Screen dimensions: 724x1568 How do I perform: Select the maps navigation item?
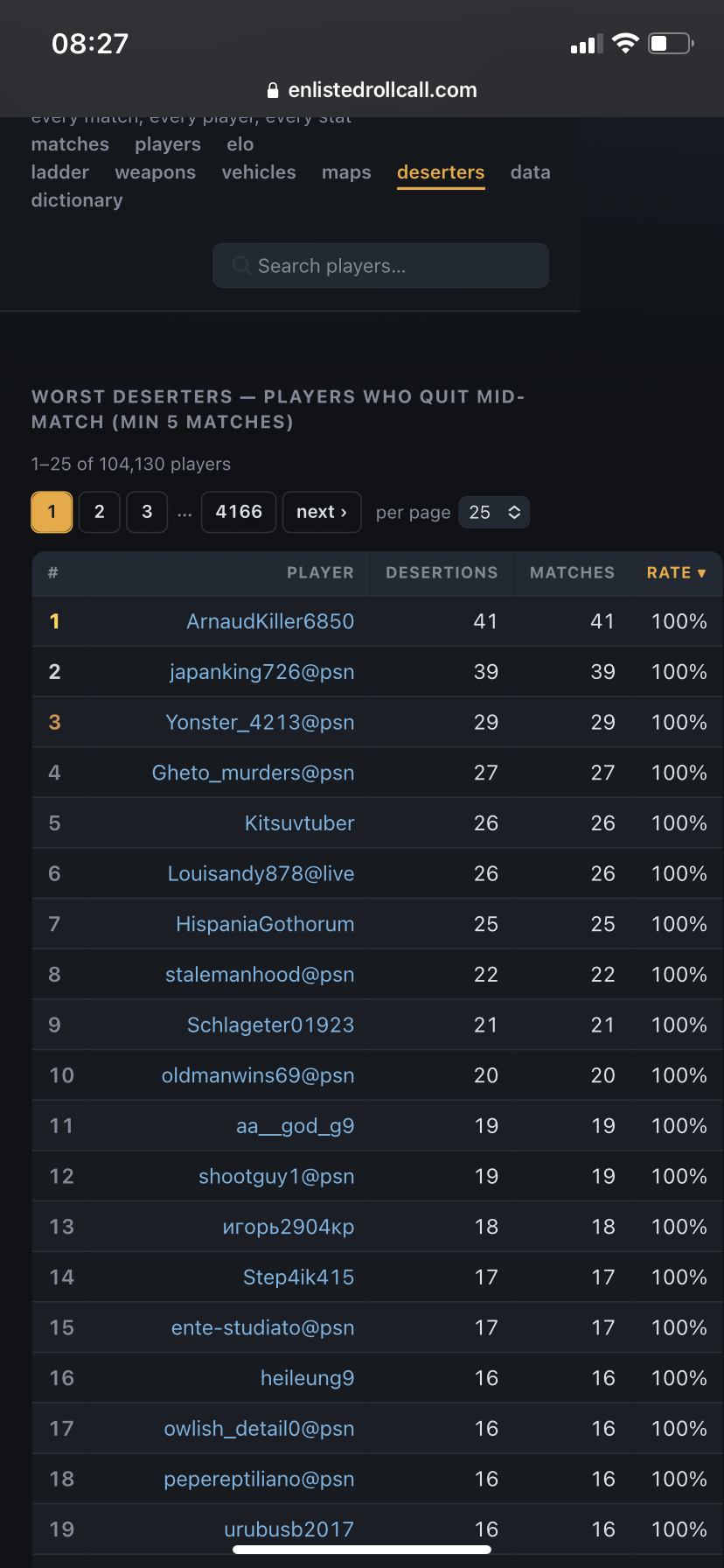point(346,172)
